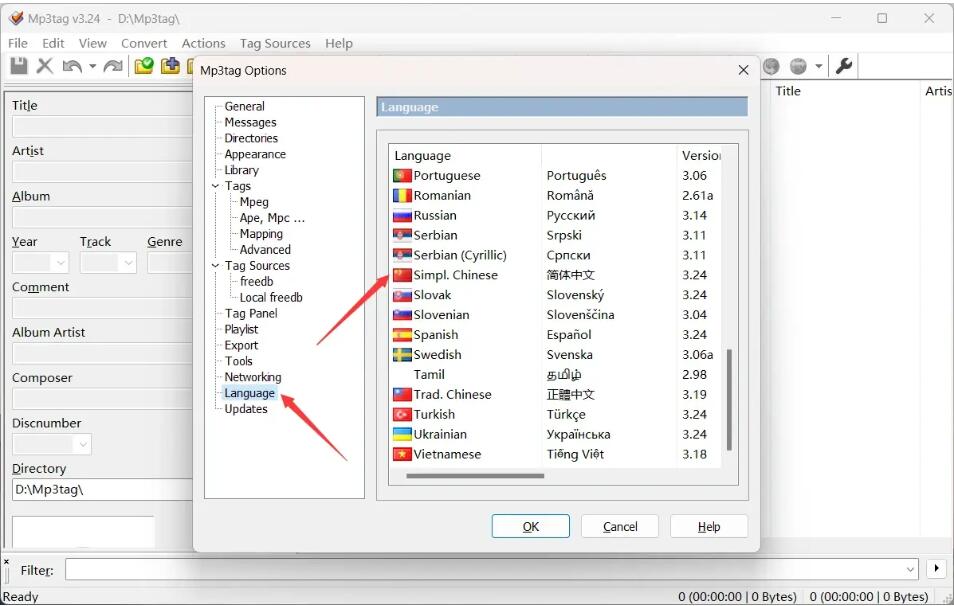Click the Comment input field
This screenshot has width=954, height=606.
(x=102, y=308)
